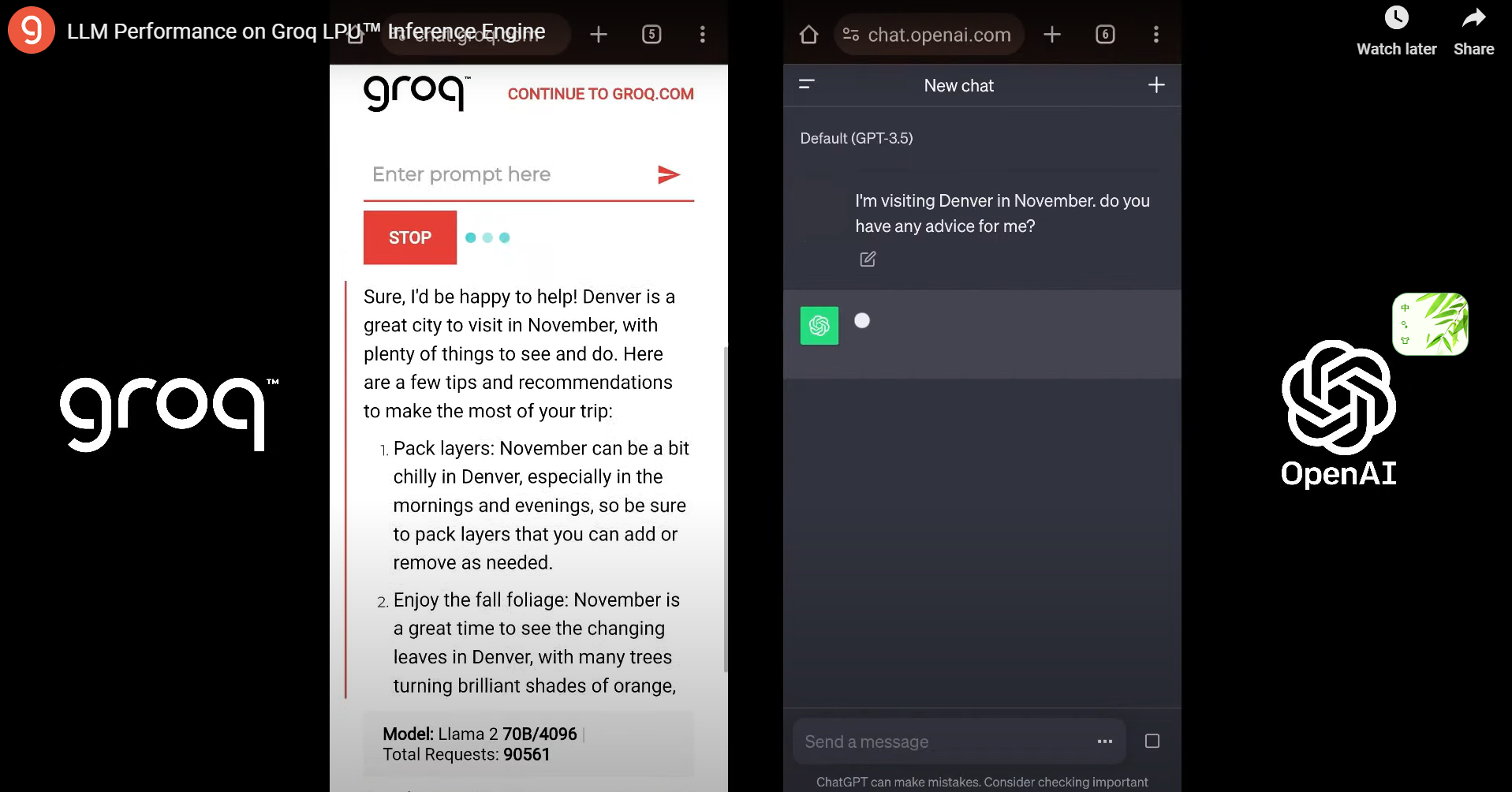Click the Watch later clock icon
Image resolution: width=1512 pixels, height=792 pixels.
1396,18
